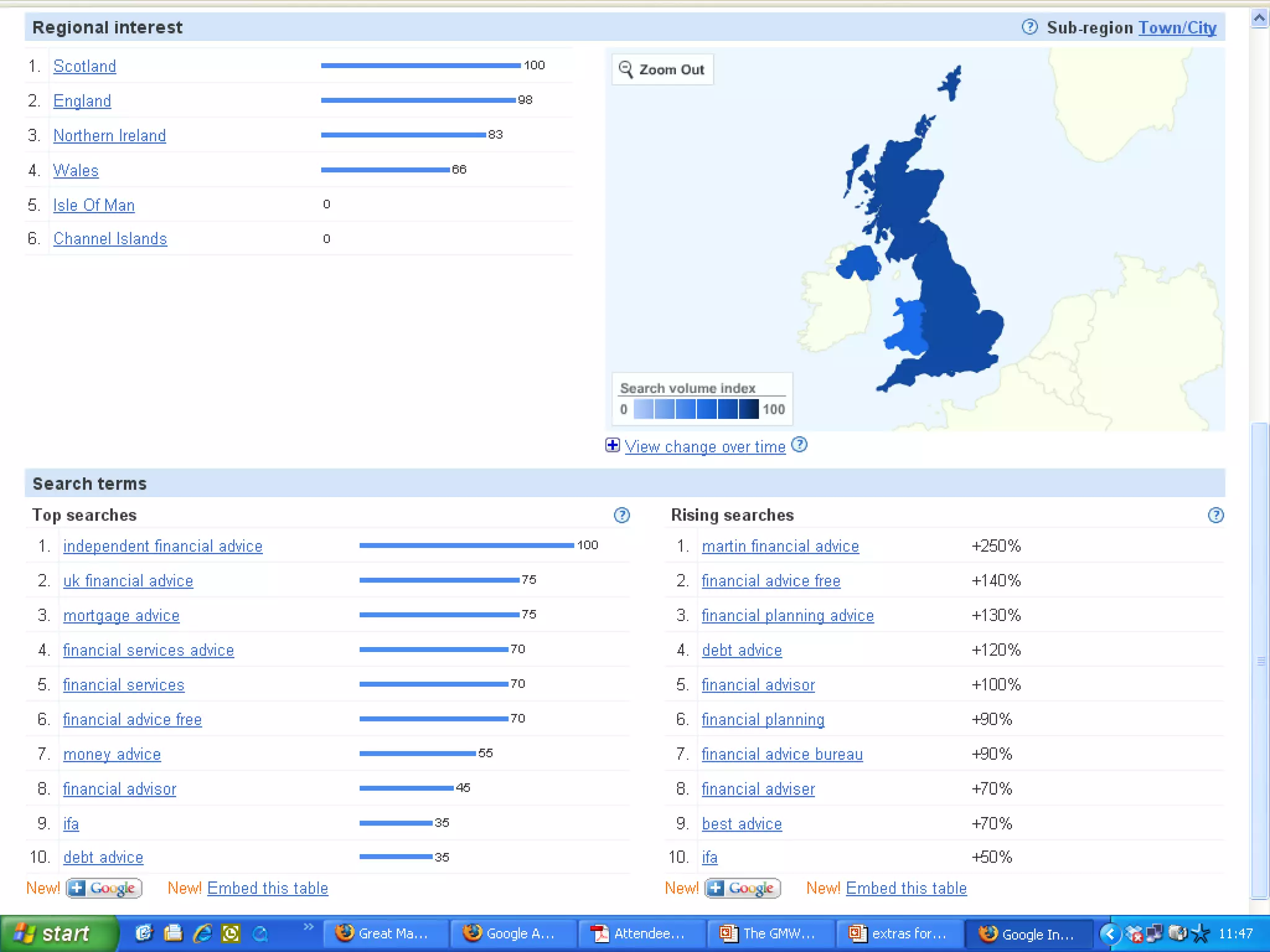Expand hidden quick launch icons chevron

click(x=308, y=927)
